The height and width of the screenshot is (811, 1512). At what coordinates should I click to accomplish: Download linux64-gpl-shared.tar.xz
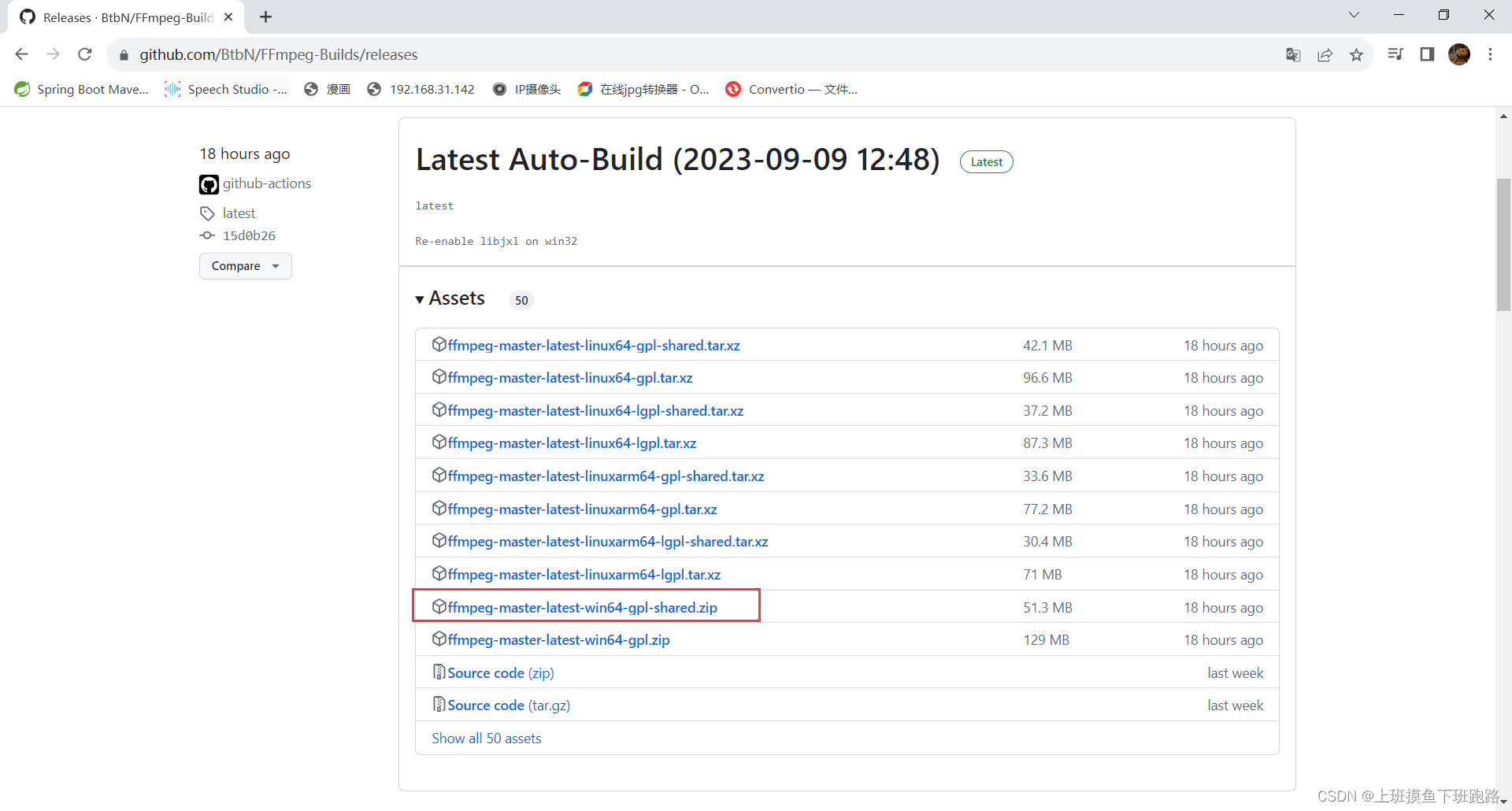594,346
